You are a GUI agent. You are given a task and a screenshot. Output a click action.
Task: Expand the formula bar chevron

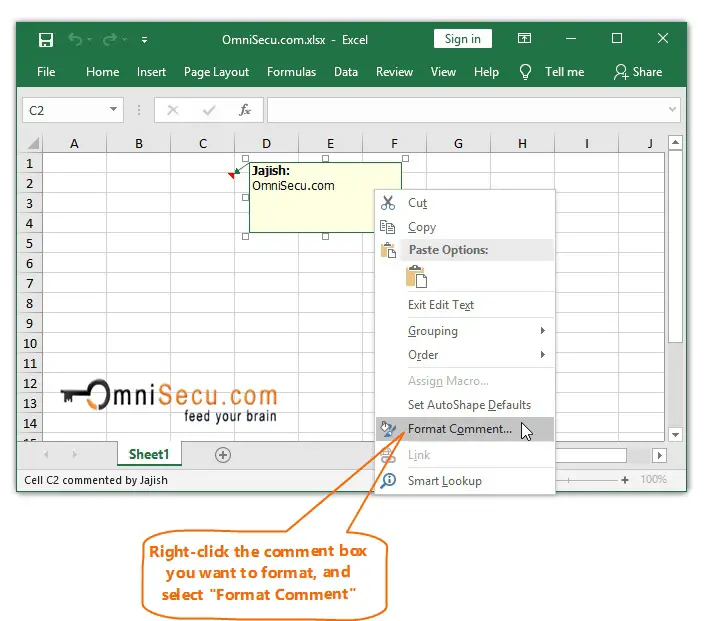pos(672,109)
